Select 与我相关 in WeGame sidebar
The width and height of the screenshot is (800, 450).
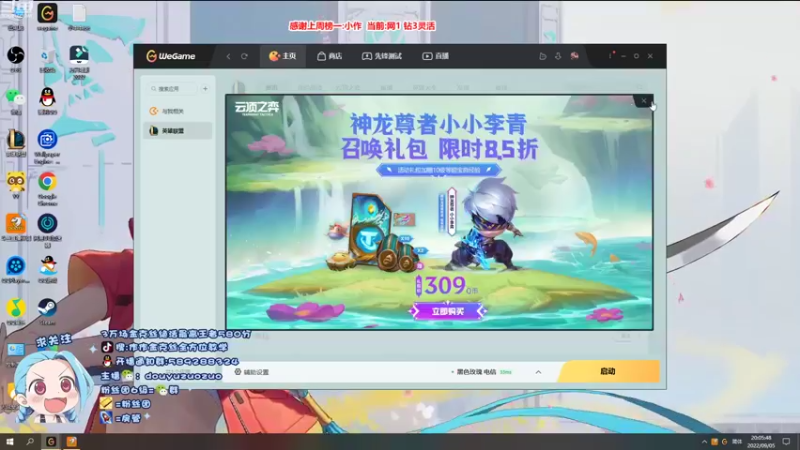pos(178,111)
